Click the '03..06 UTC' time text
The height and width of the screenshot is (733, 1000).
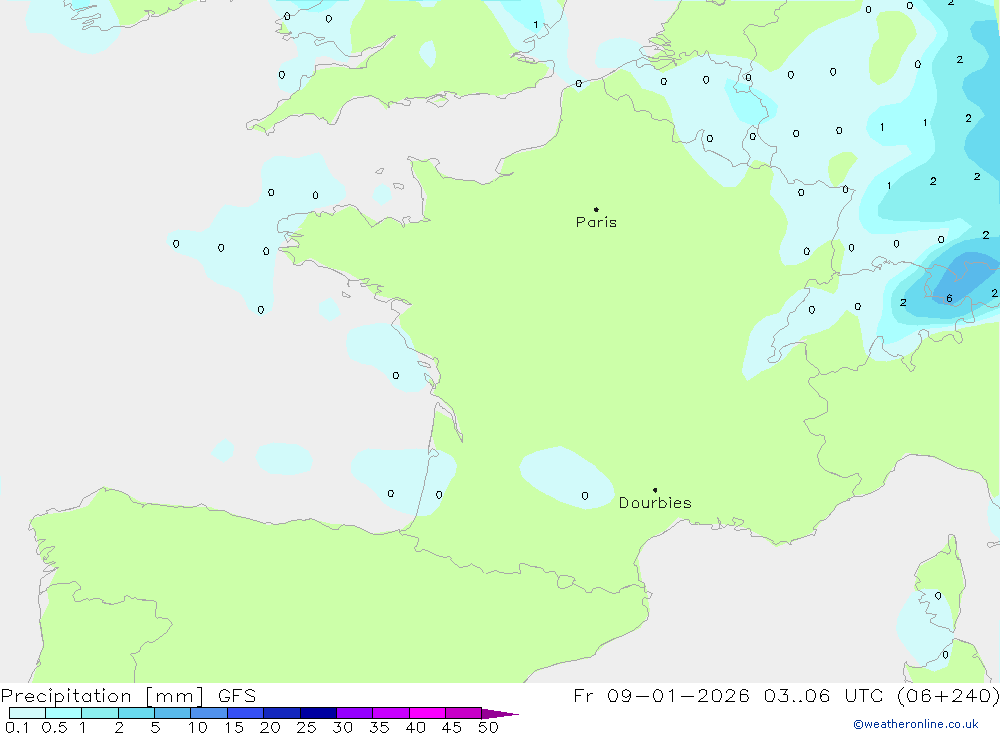click(x=824, y=696)
